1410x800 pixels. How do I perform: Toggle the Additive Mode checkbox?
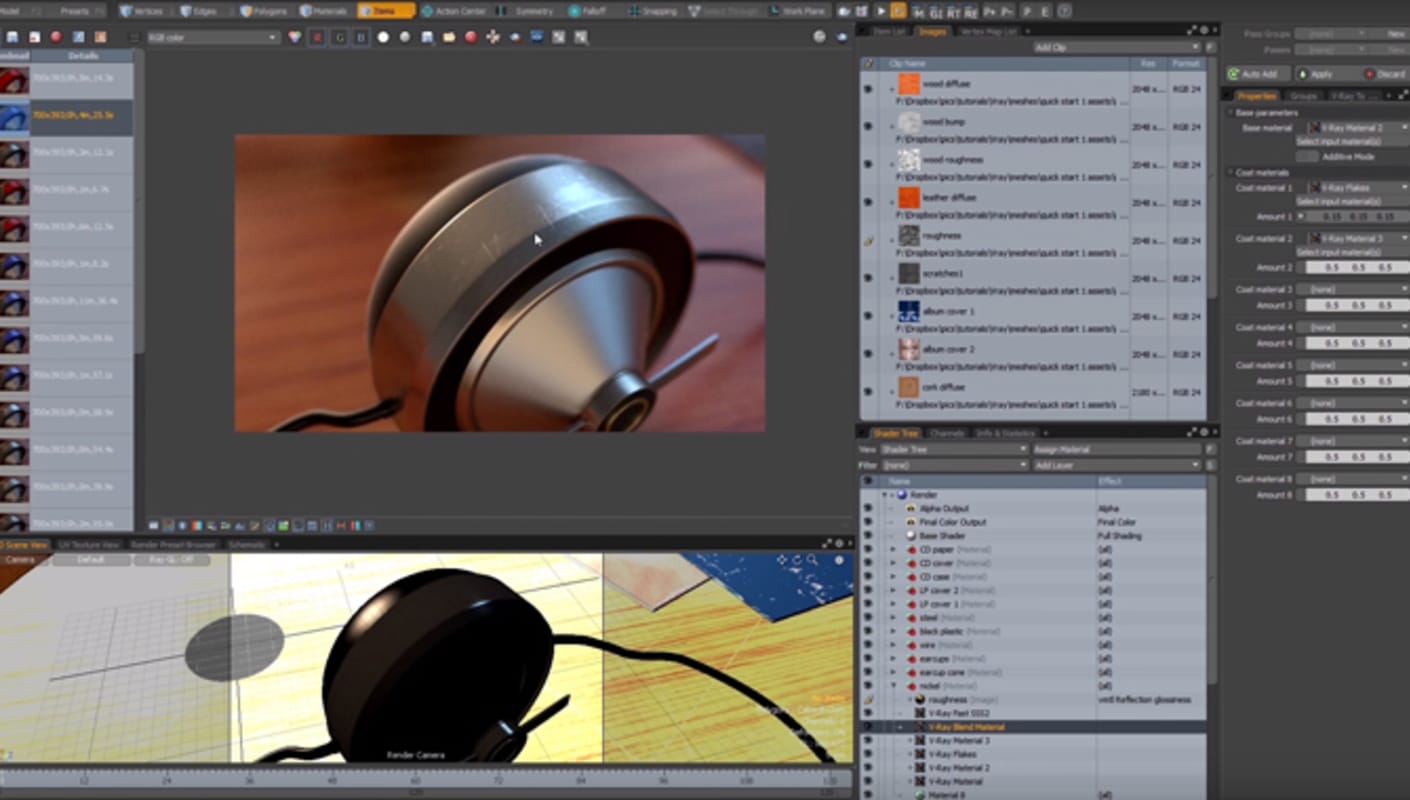pos(1306,156)
